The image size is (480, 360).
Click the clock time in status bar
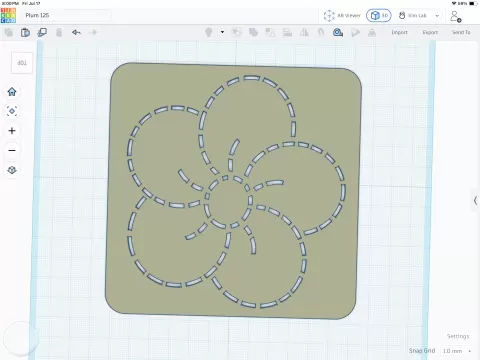tap(9, 3)
